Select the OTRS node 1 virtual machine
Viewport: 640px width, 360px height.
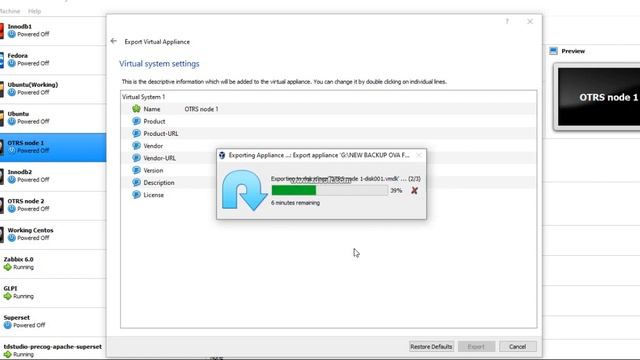tap(53, 147)
